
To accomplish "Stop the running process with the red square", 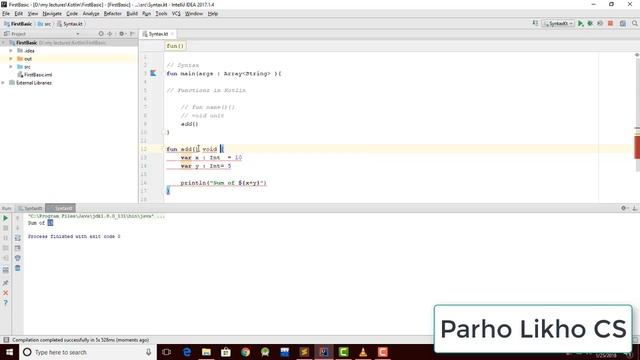I will click(x=611, y=24).
